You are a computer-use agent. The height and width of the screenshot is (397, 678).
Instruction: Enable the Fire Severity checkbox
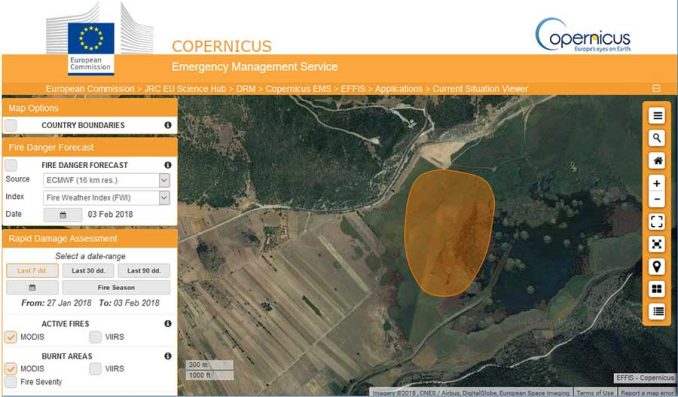(10, 382)
